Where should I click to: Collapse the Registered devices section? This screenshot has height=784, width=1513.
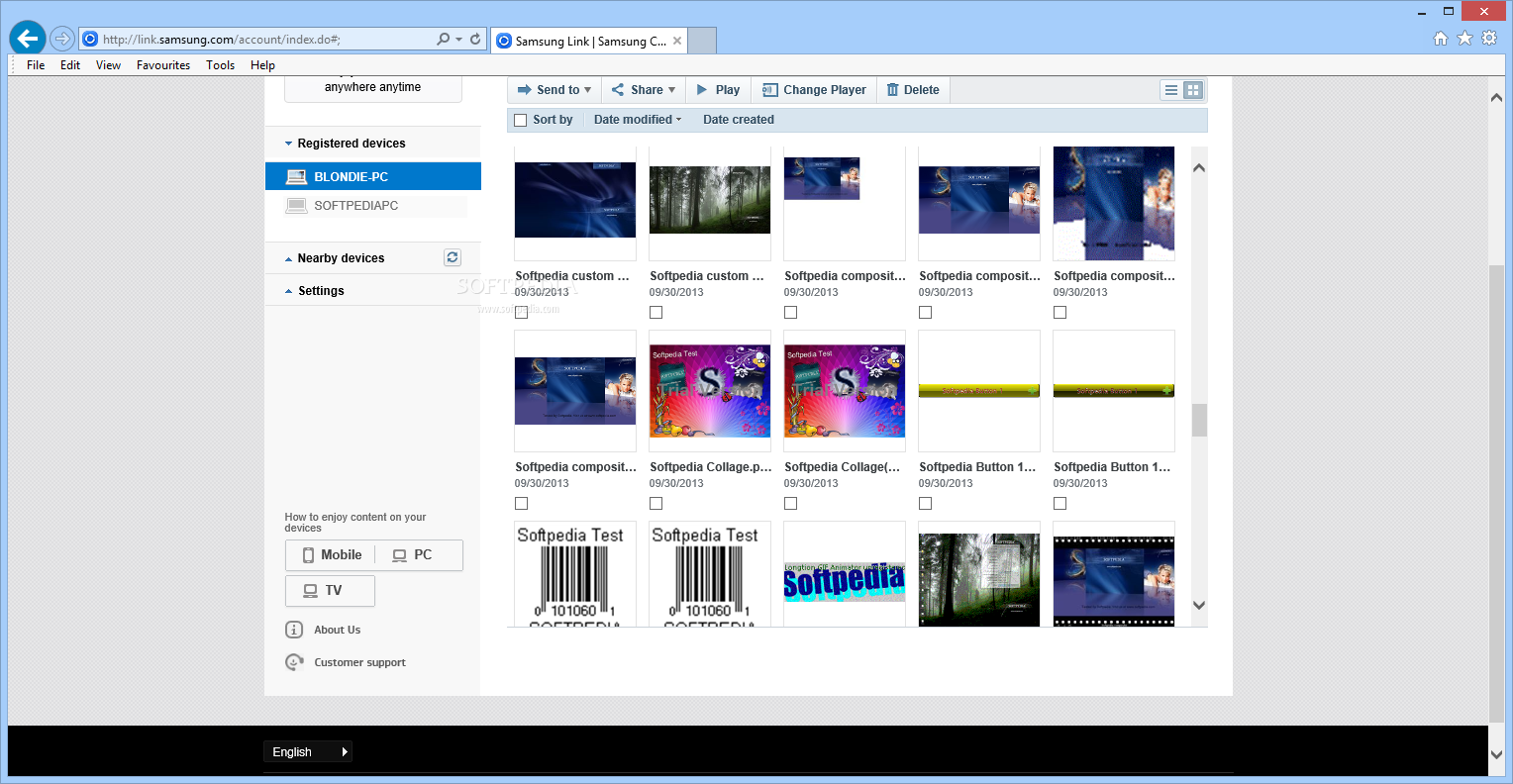point(345,144)
